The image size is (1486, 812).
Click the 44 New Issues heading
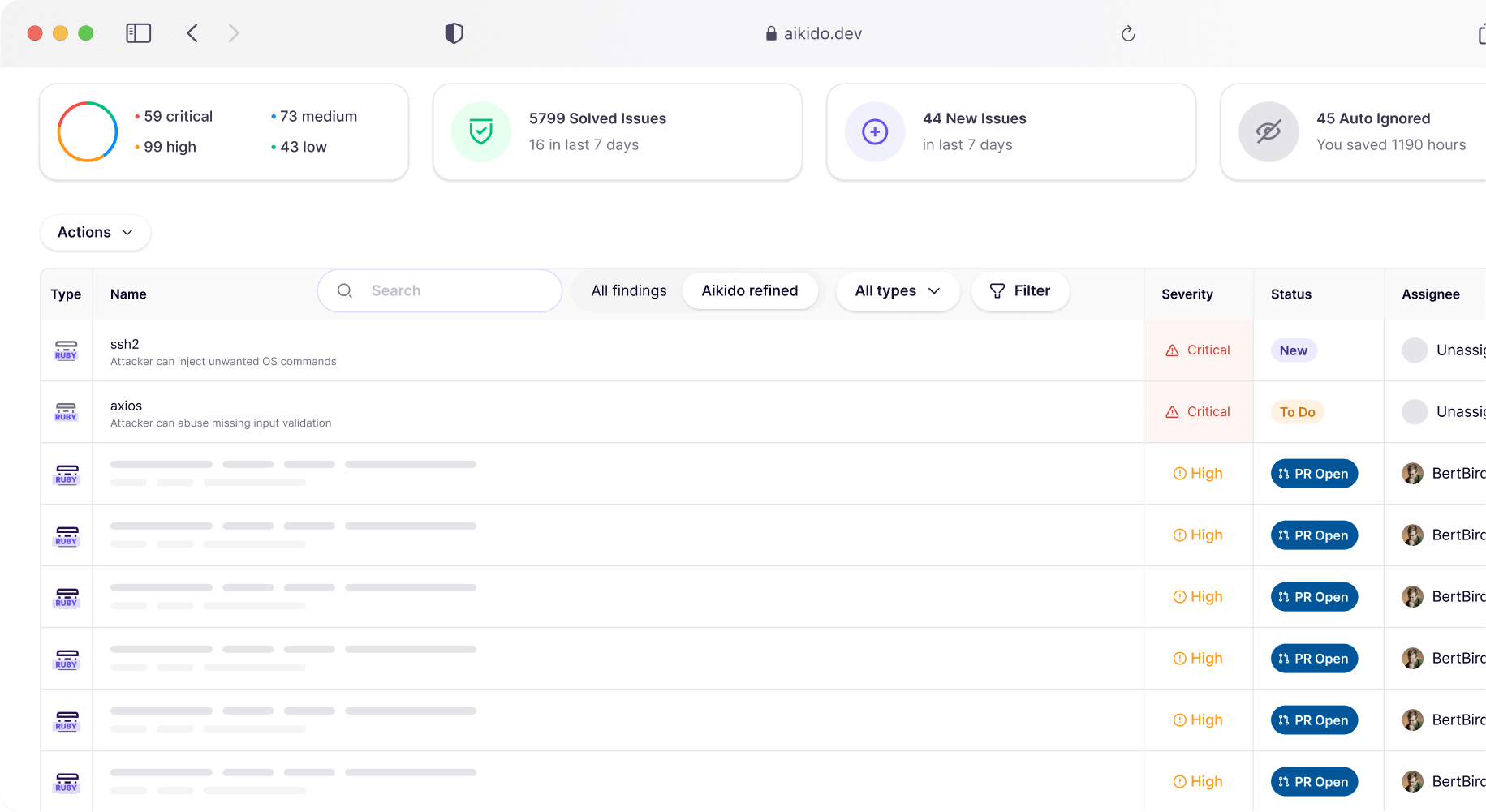coord(974,118)
